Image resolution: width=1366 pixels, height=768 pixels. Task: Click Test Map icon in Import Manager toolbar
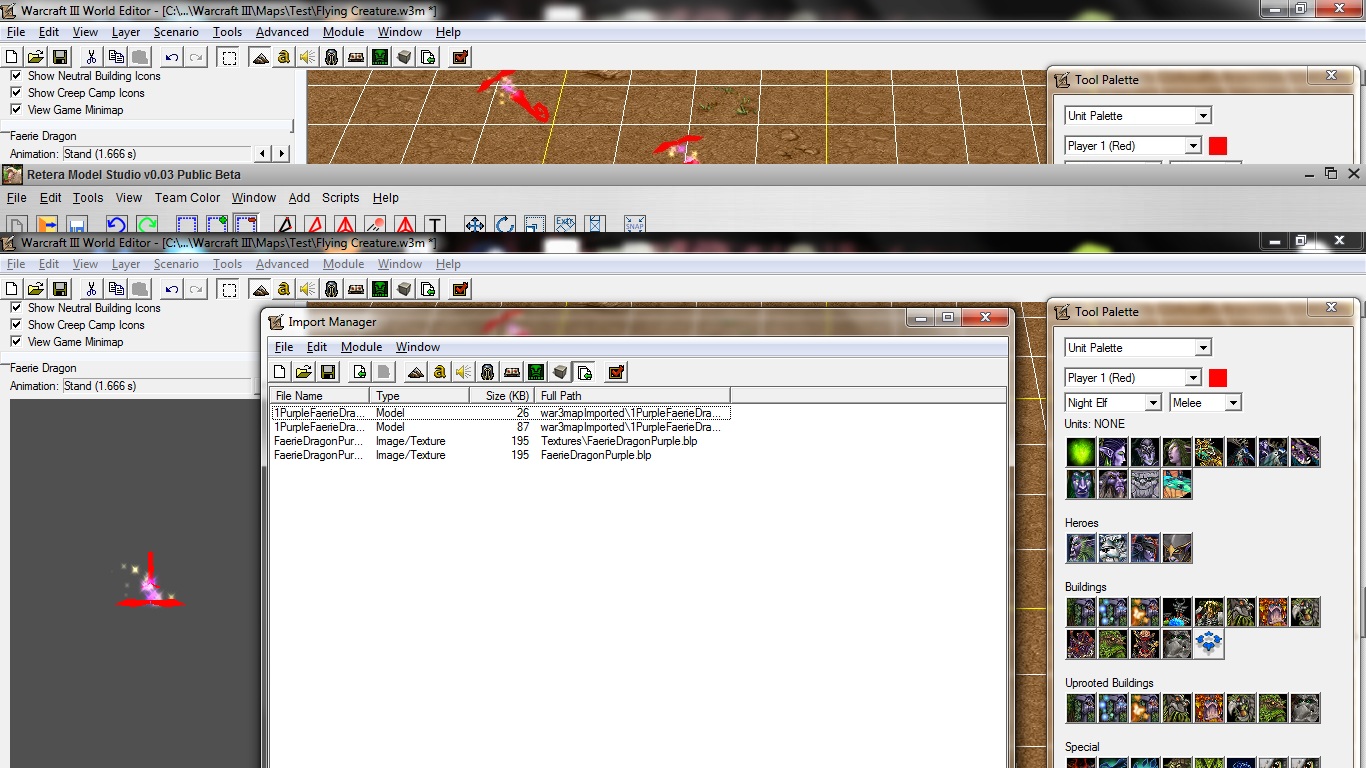616,372
